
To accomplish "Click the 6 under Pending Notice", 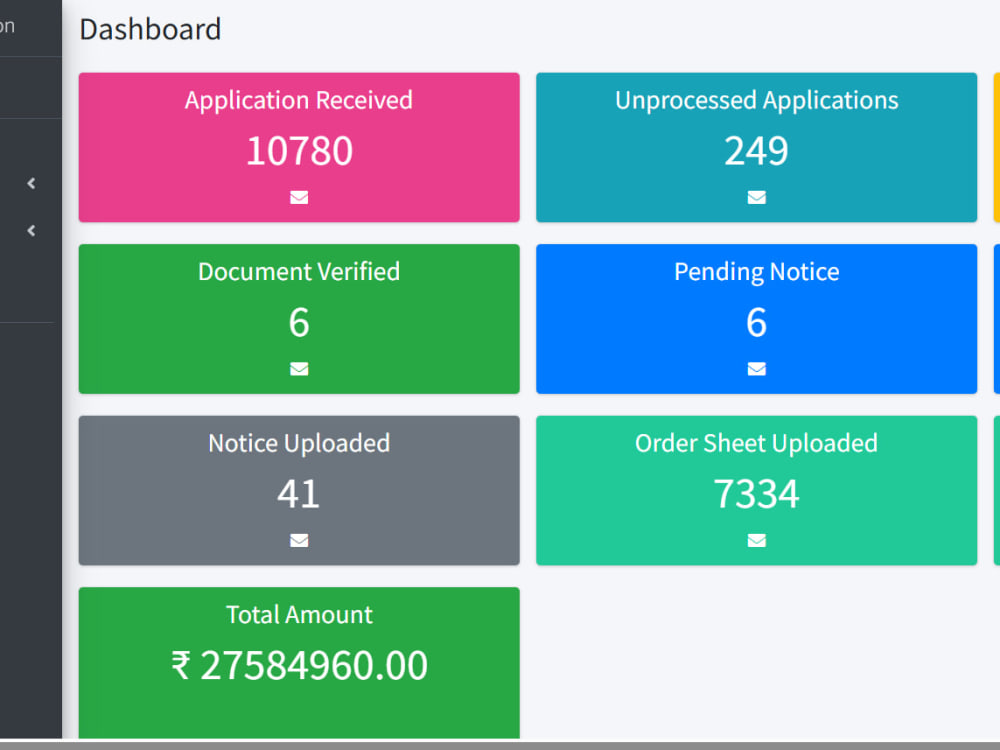I will [756, 323].
